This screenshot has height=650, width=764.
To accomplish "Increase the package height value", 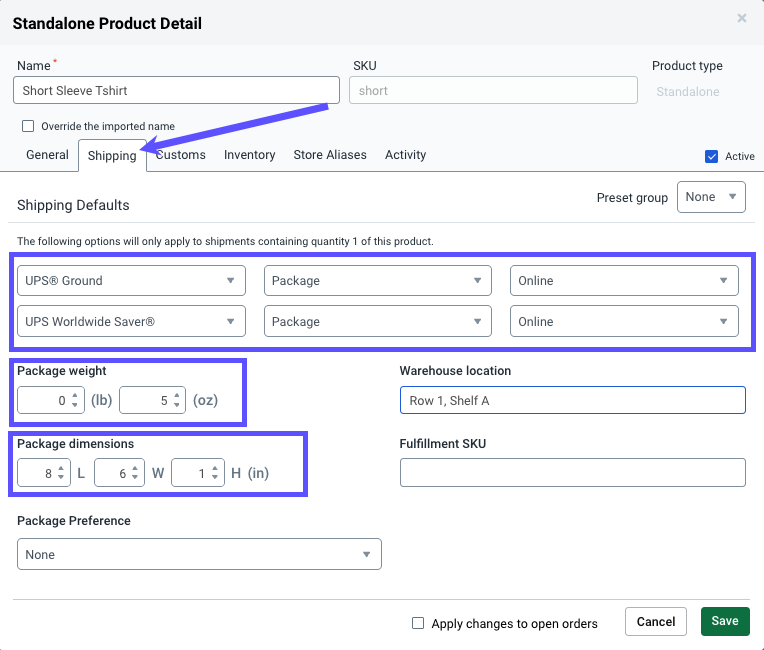I will (216, 467).
